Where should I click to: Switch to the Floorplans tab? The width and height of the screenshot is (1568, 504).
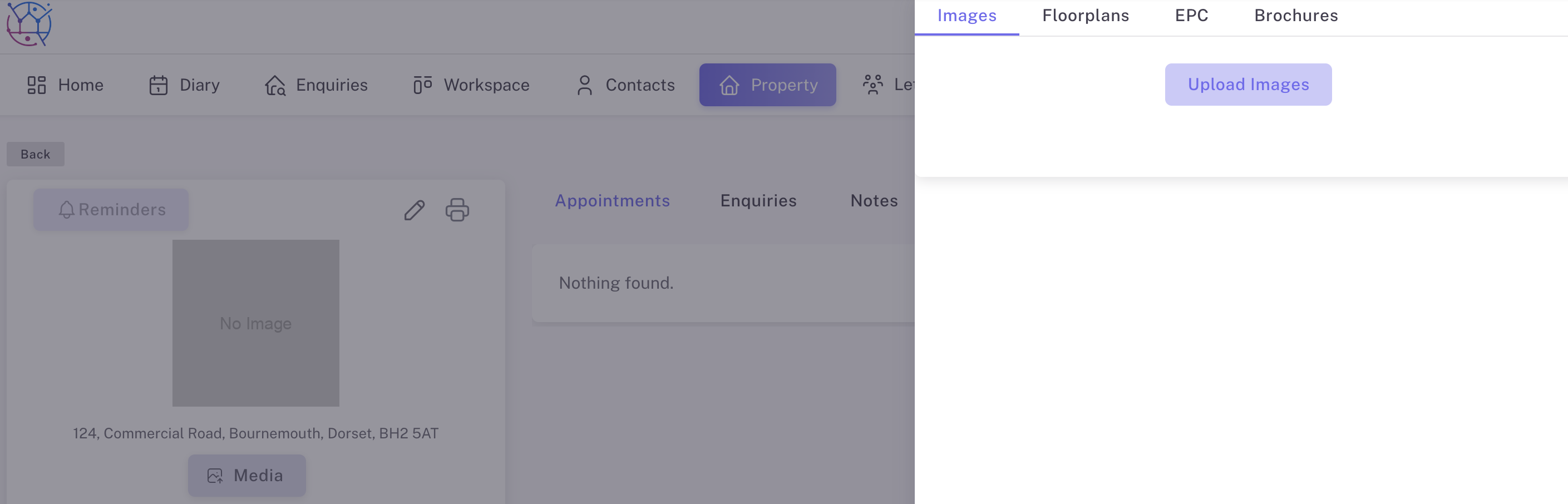[1086, 16]
